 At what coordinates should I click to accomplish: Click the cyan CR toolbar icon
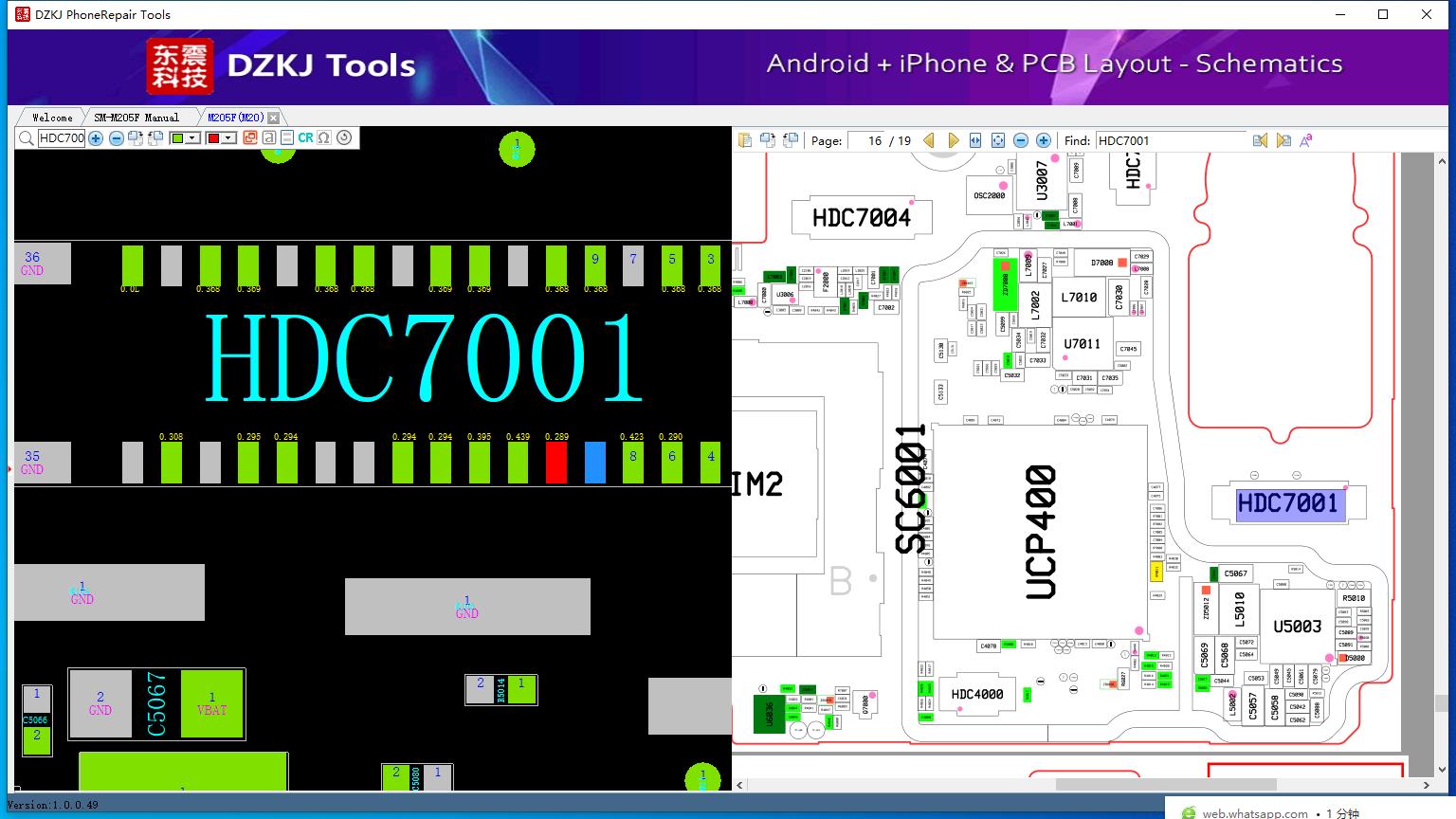[x=305, y=137]
